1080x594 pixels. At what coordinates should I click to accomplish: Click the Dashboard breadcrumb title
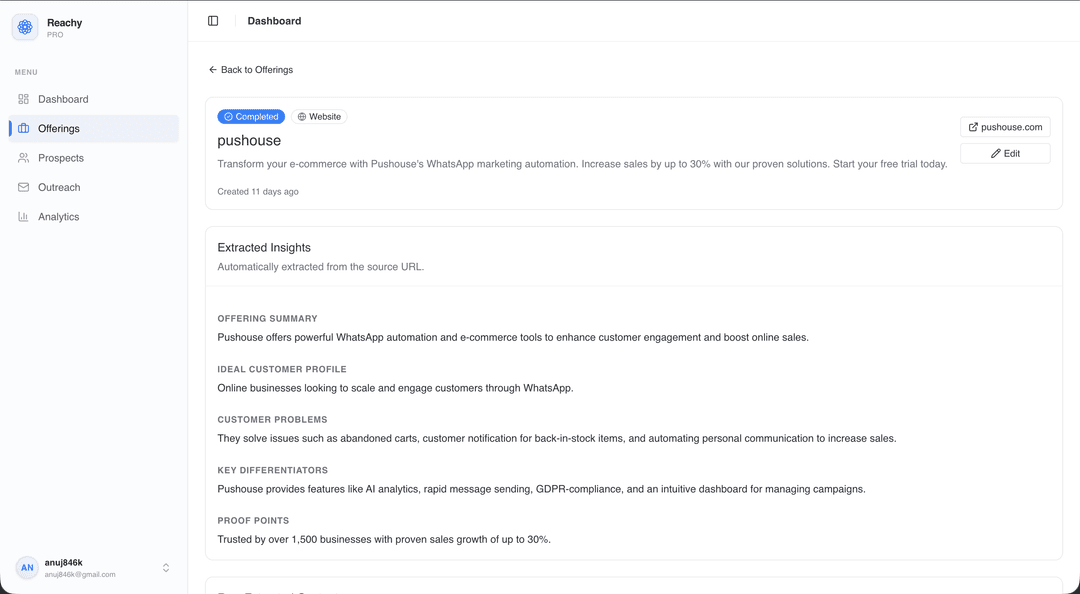[274, 21]
